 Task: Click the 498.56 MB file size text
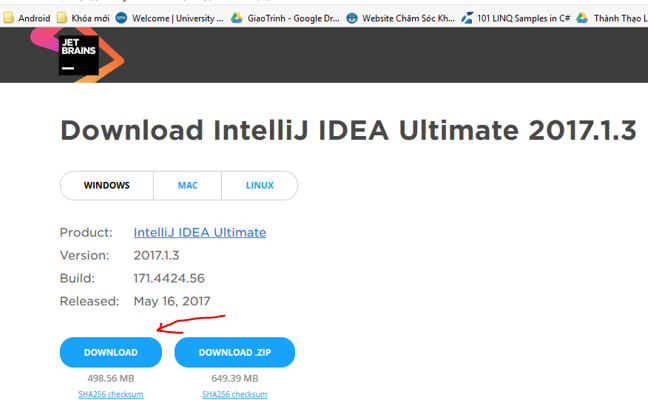[x=111, y=378]
